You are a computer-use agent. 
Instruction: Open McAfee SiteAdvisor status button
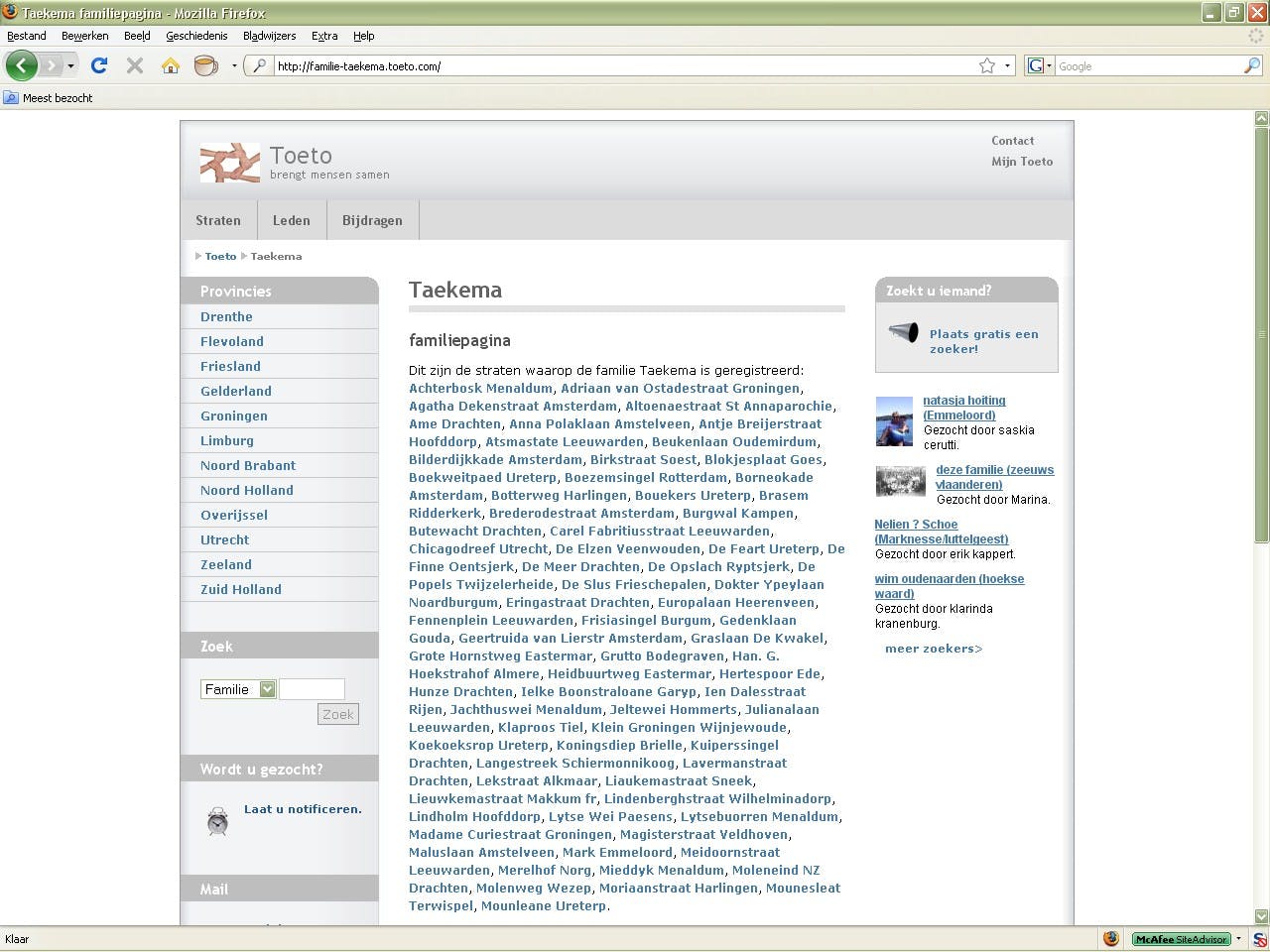coord(1181,938)
